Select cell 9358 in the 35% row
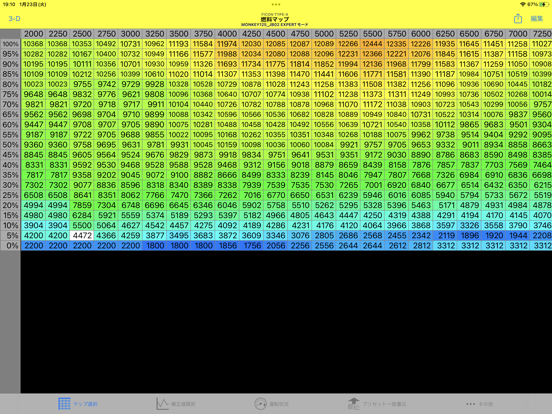 pos(82,175)
